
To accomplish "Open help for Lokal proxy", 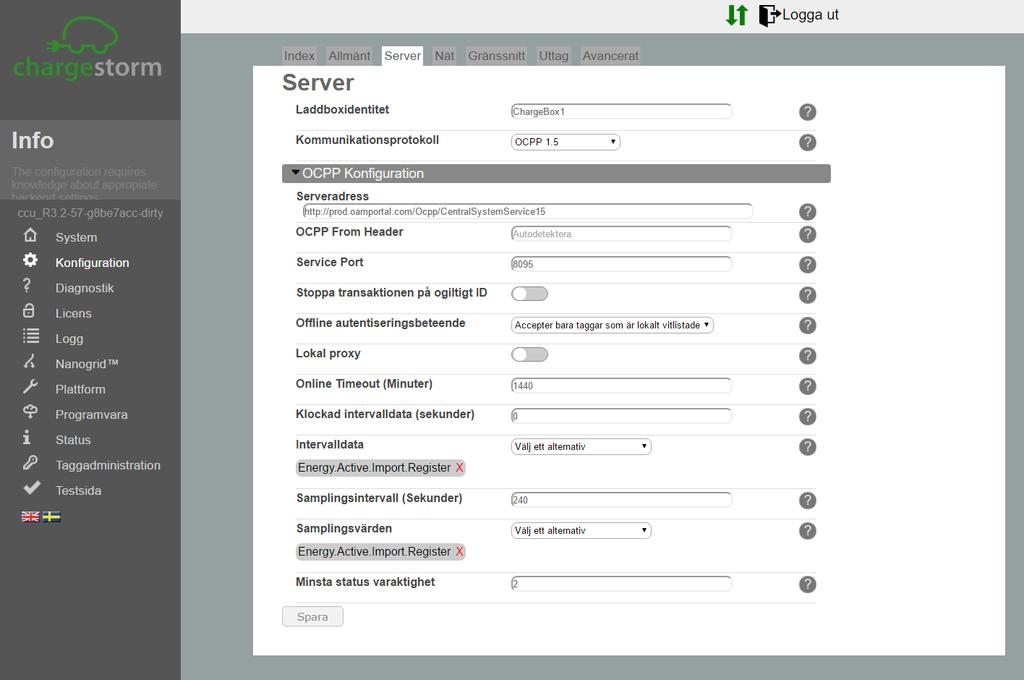I will [x=807, y=355].
